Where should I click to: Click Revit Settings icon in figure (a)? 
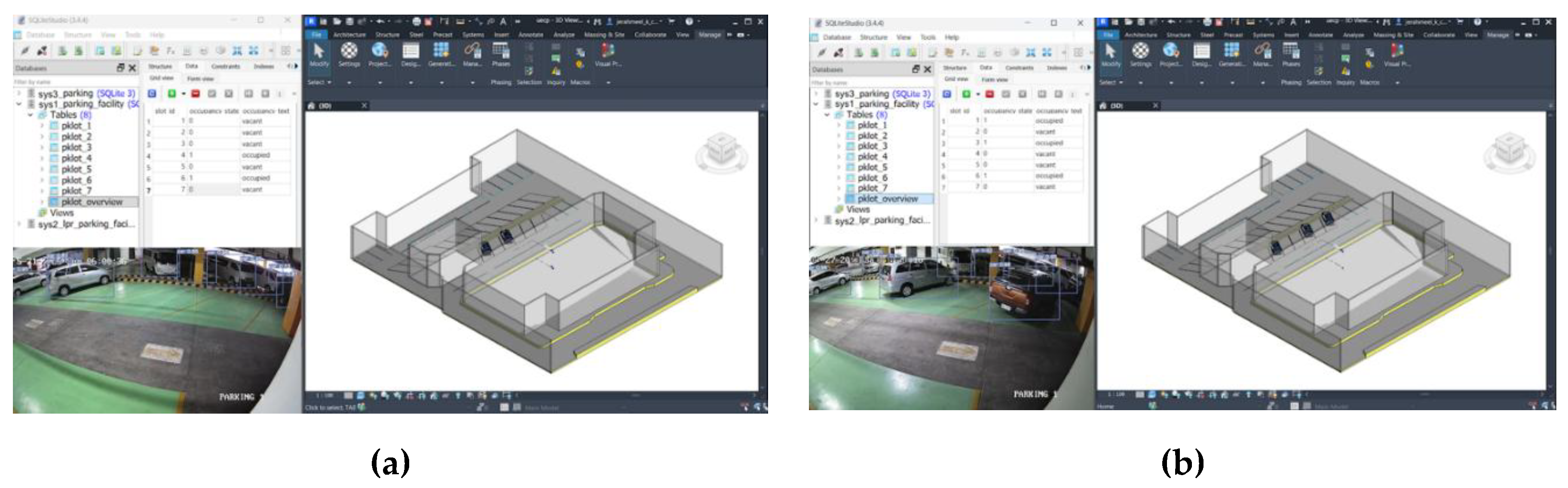(x=349, y=51)
